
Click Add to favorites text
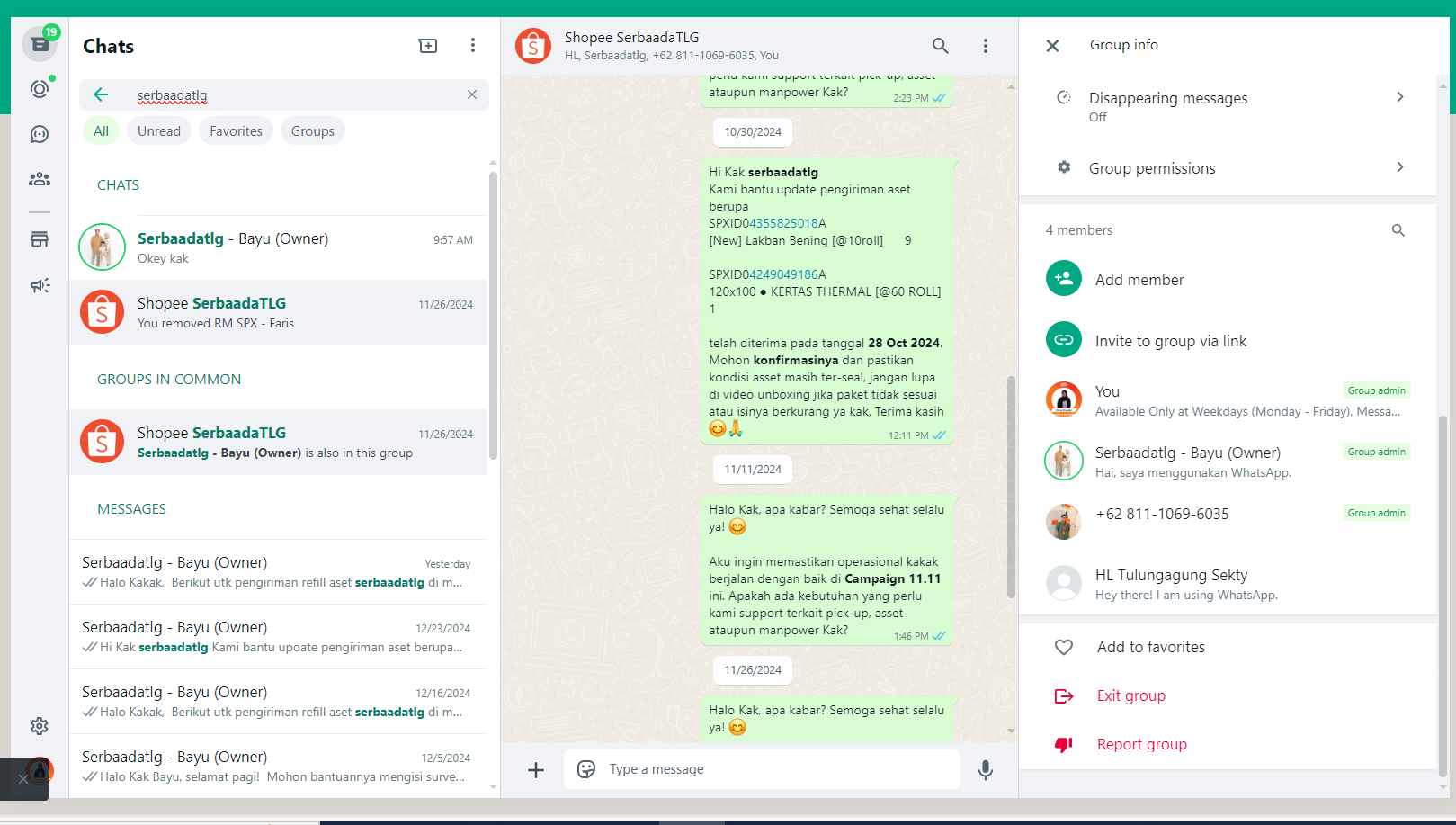click(1151, 647)
